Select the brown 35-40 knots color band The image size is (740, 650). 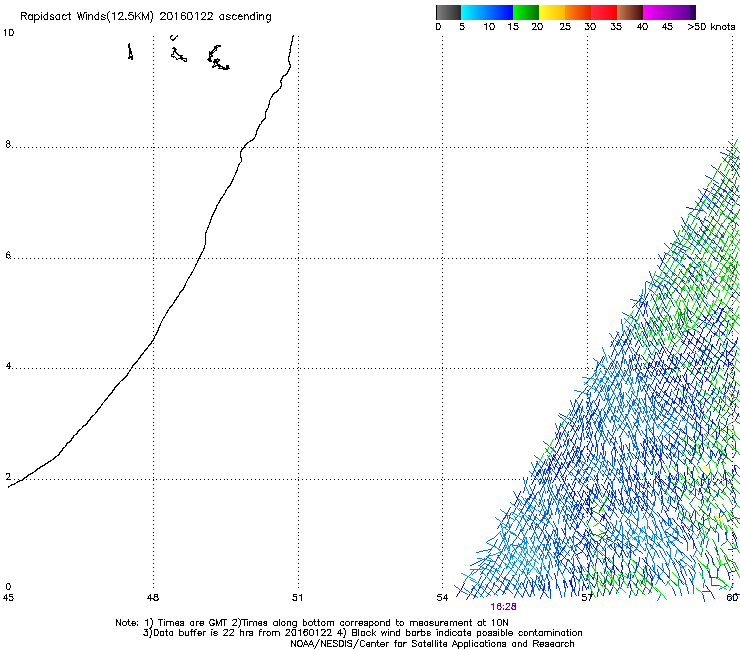click(630, 12)
